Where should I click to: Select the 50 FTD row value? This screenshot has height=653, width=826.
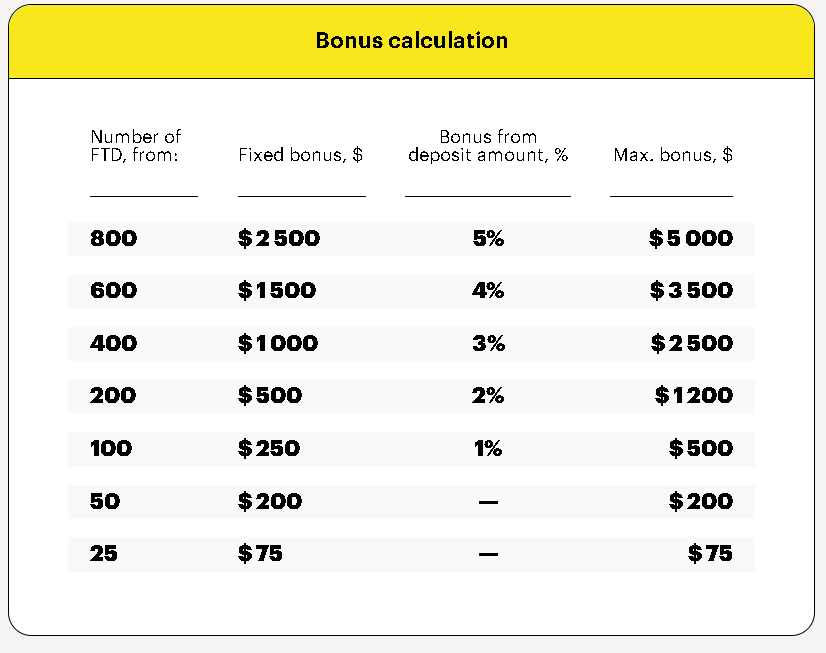[x=105, y=501]
